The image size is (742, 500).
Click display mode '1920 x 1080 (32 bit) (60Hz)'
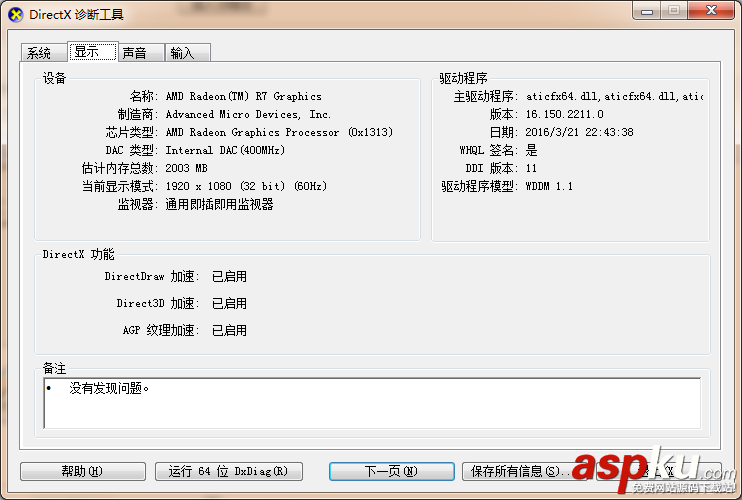(x=246, y=186)
